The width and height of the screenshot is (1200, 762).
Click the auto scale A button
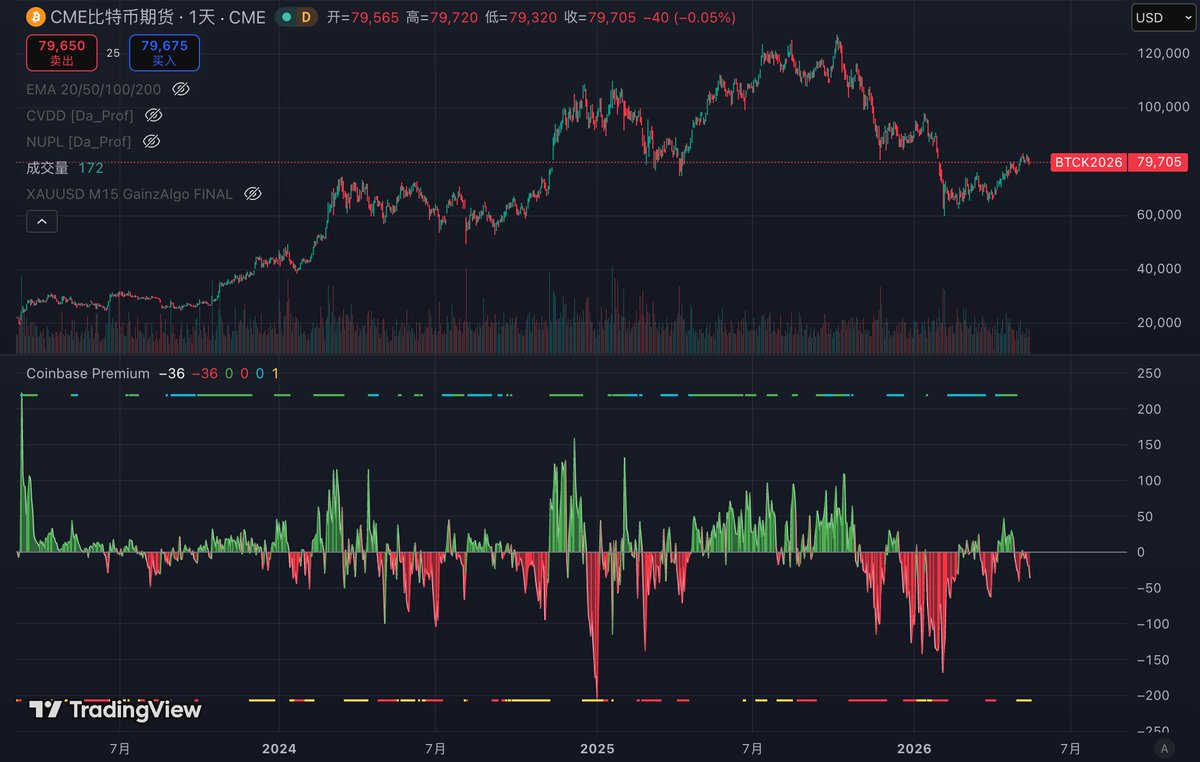[x=1162, y=747]
